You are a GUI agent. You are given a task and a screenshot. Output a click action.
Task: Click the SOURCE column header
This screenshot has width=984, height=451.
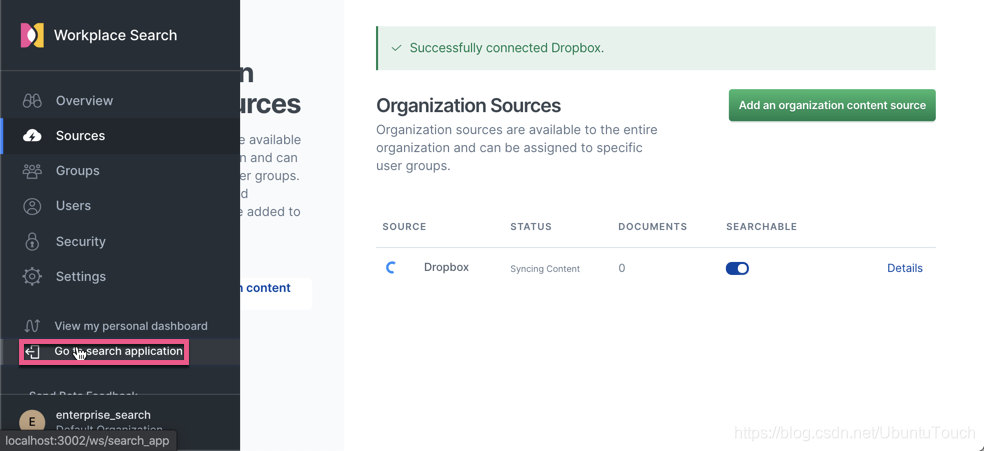[404, 226]
